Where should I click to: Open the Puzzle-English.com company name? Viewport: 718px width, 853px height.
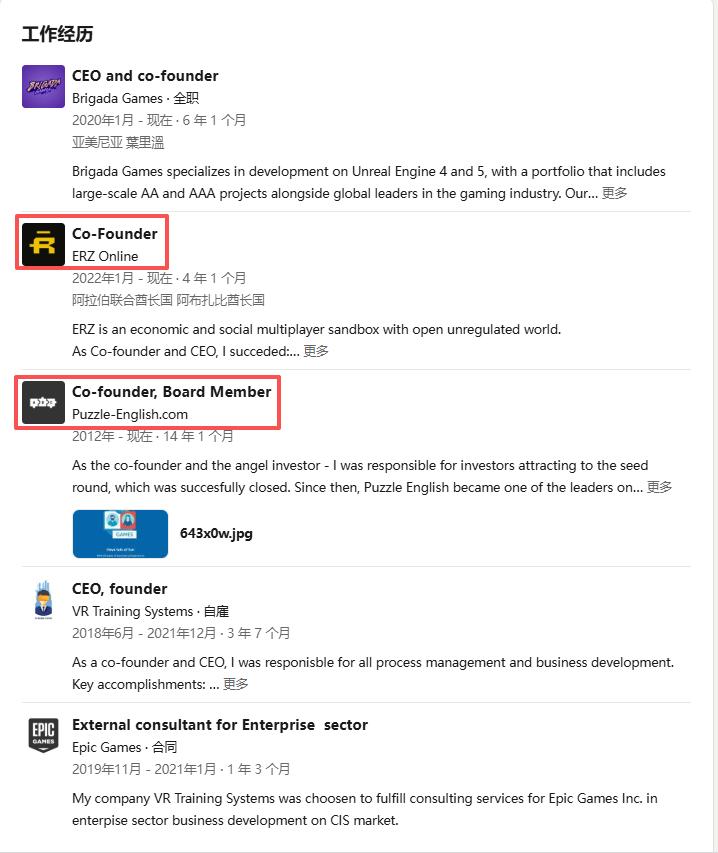130,415
